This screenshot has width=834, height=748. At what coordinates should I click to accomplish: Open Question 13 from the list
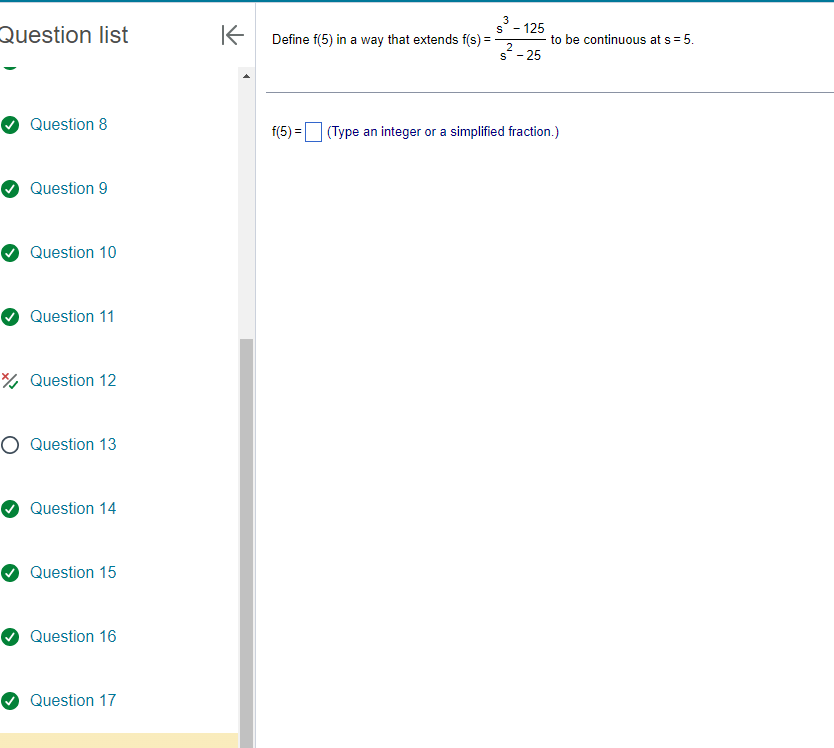[72, 444]
